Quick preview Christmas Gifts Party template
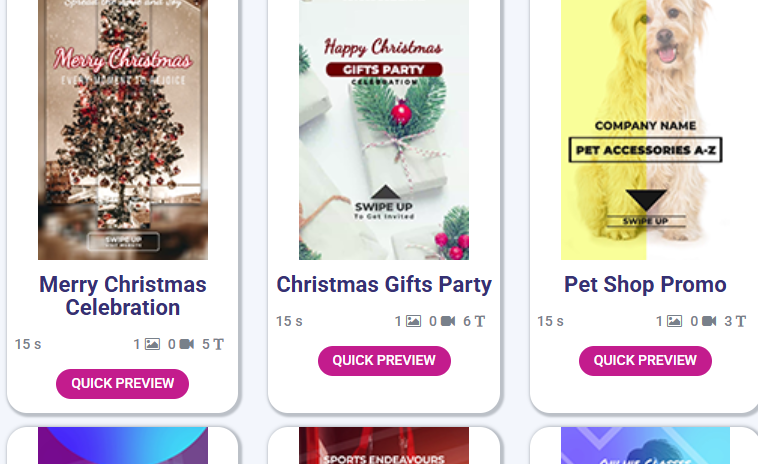Image resolution: width=758 pixels, height=464 pixels. tap(384, 361)
